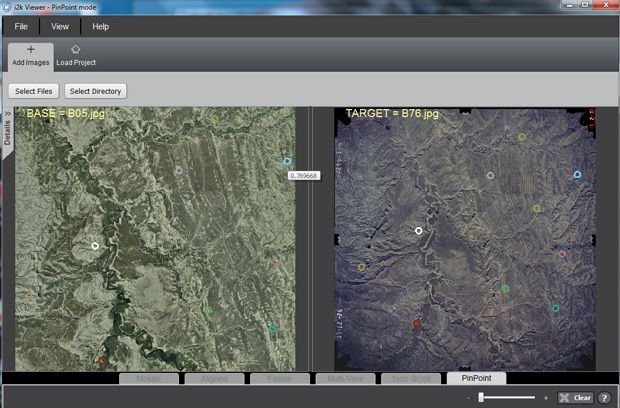Maximize the i2k Viewer window

(585, 5)
